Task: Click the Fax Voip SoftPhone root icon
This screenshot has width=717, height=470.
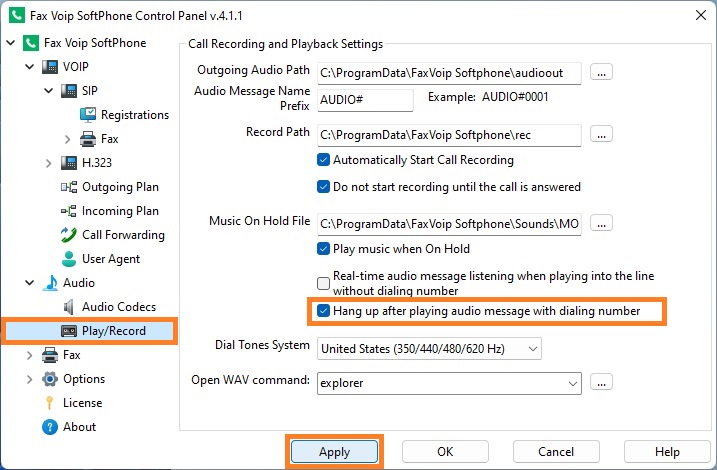Action: coord(31,43)
